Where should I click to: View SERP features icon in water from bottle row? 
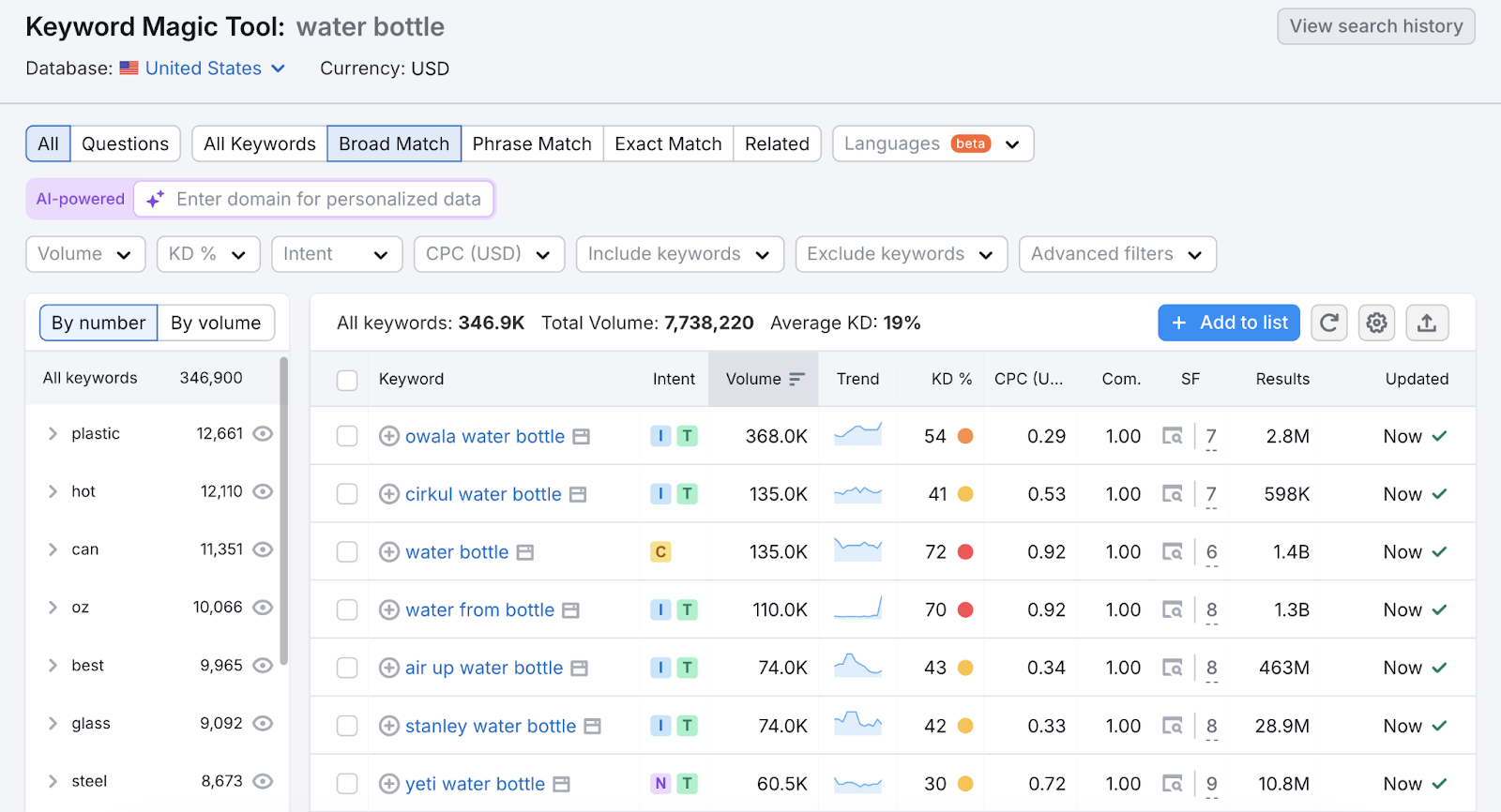(1173, 610)
